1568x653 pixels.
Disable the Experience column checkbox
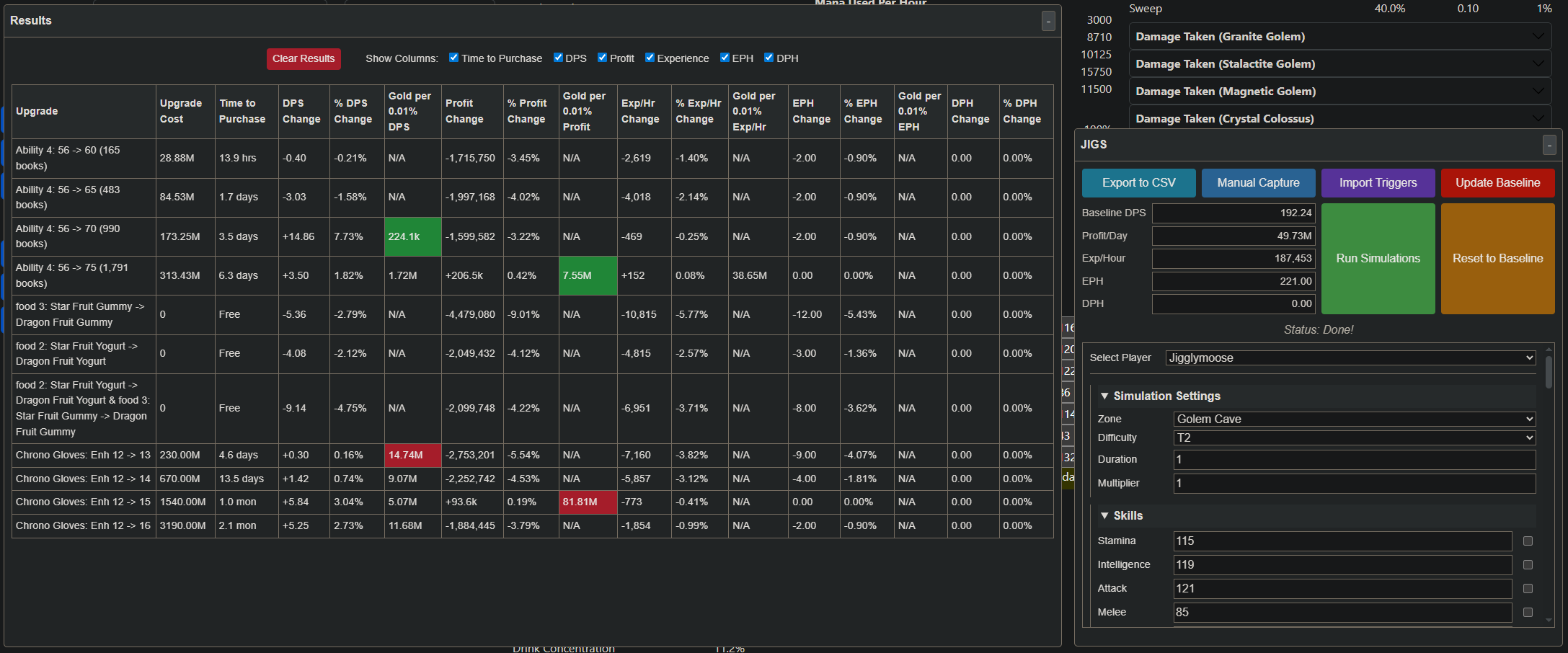pyautogui.click(x=650, y=58)
